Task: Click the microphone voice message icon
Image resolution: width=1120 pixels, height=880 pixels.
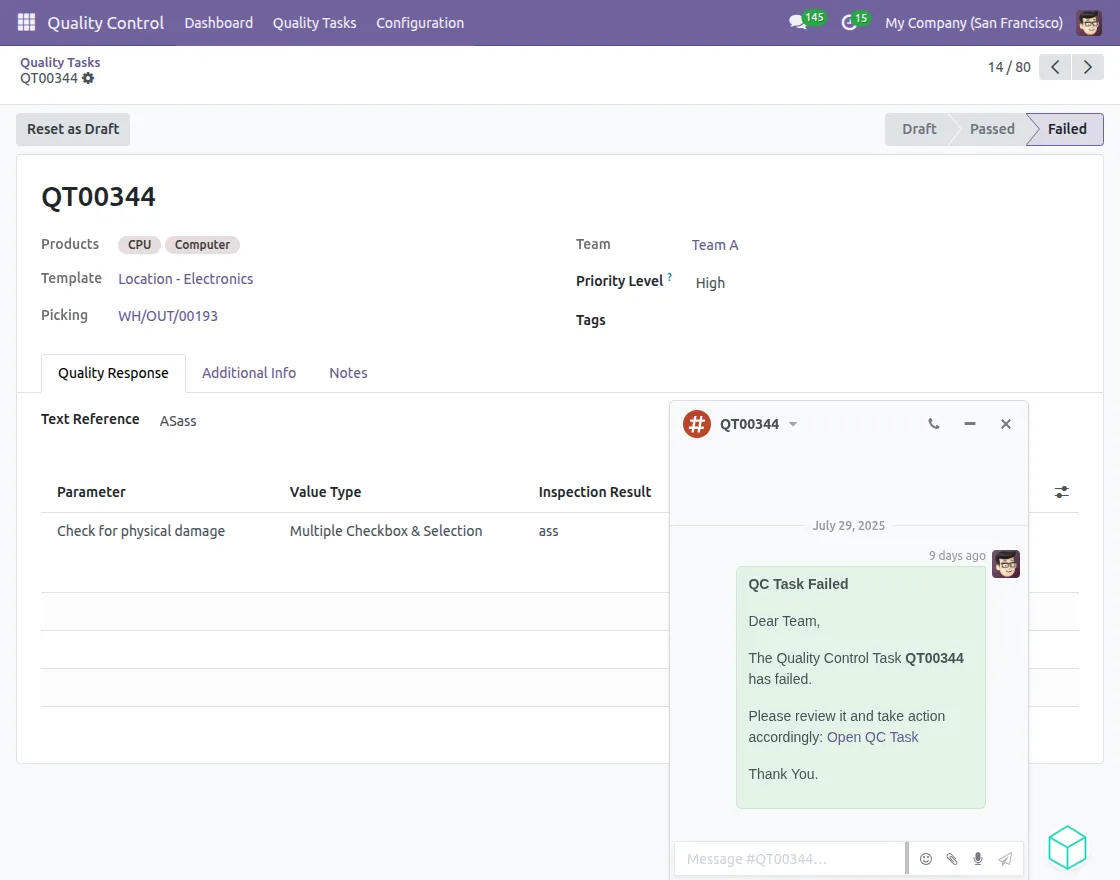Action: pos(978,859)
